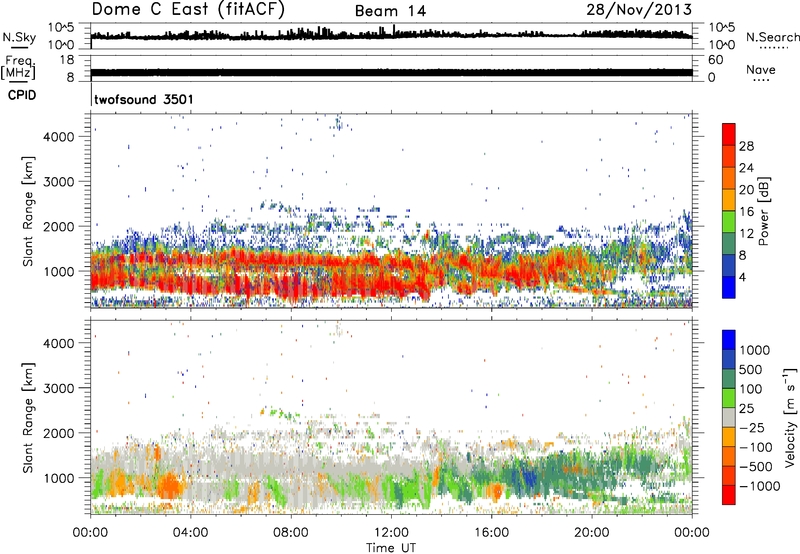Click the '60' tick on the Nave axis
Image resolution: width=800 pixels, height=554 pixels.
coord(715,60)
